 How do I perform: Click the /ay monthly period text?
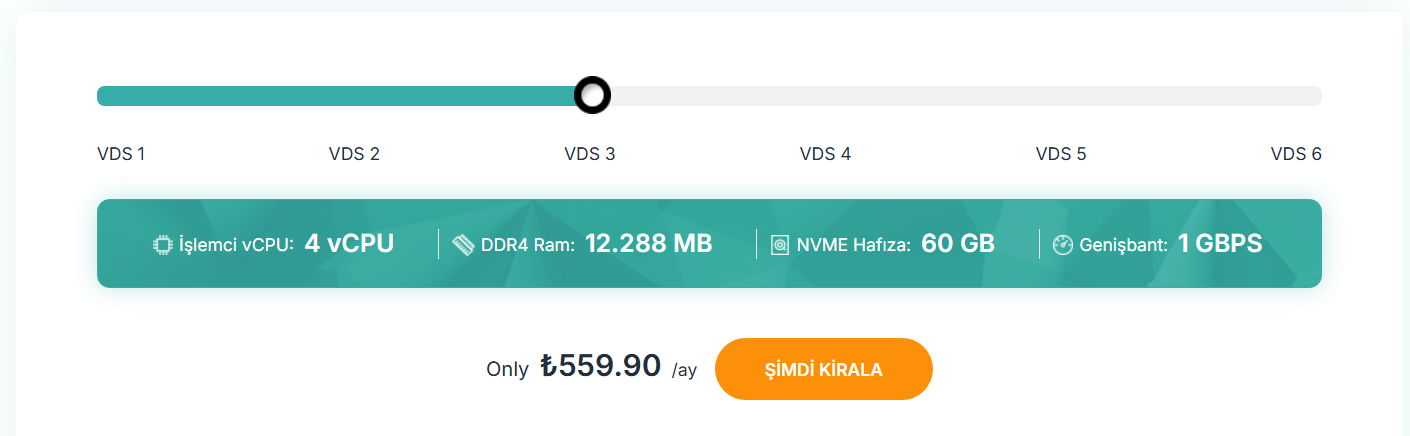click(x=684, y=370)
